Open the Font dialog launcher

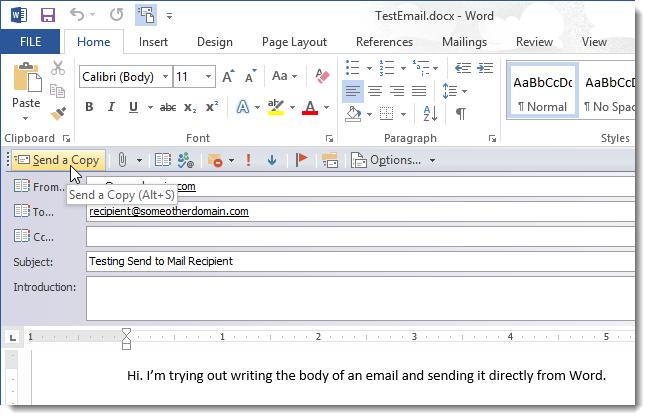tap(329, 138)
